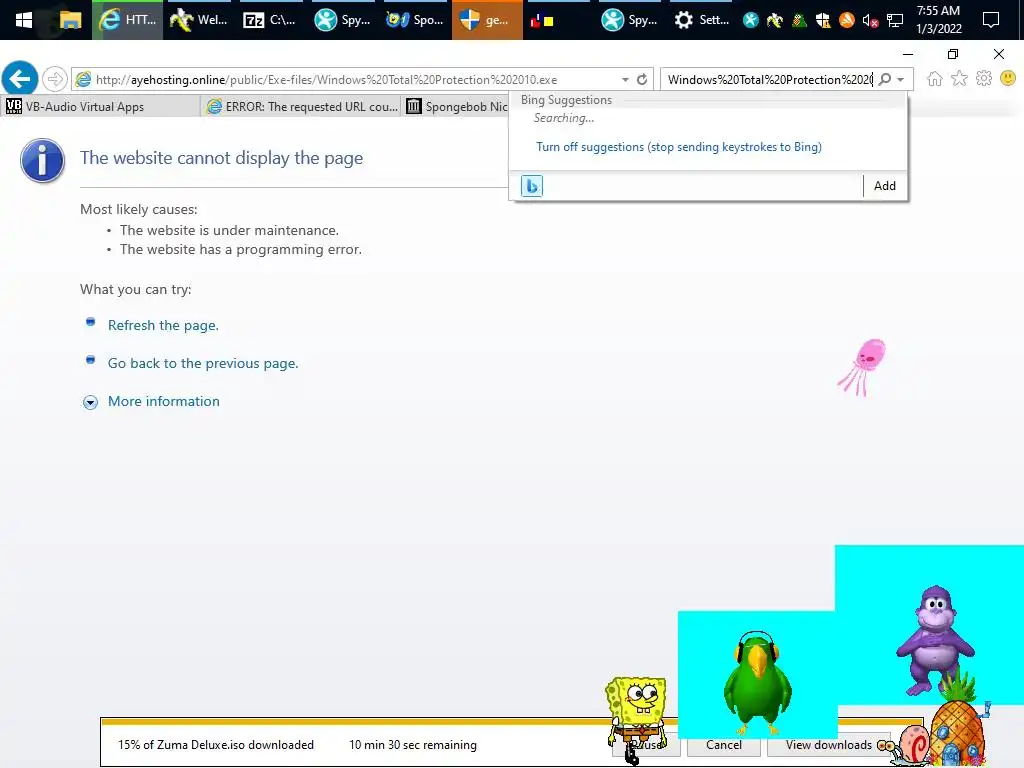
Task: Click the Internet Explorer HTT... taskbar button
Action: pyautogui.click(x=127, y=20)
